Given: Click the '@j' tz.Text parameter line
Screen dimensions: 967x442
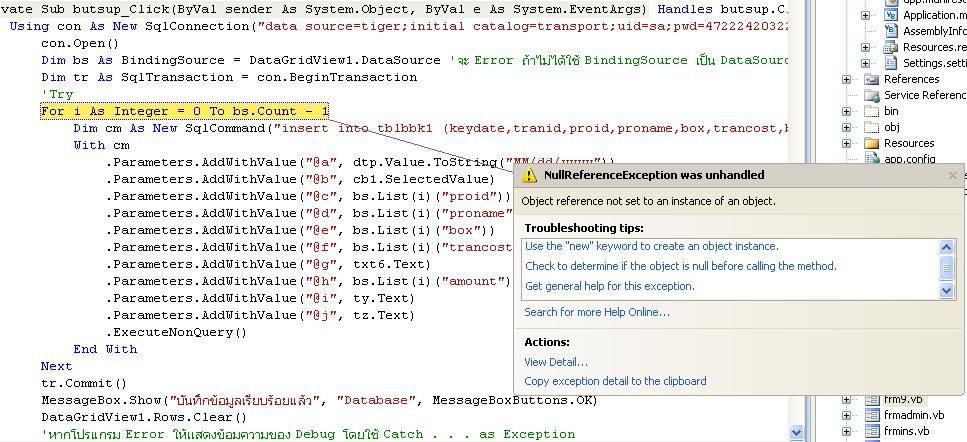Looking at the screenshot, I should coord(260,316).
